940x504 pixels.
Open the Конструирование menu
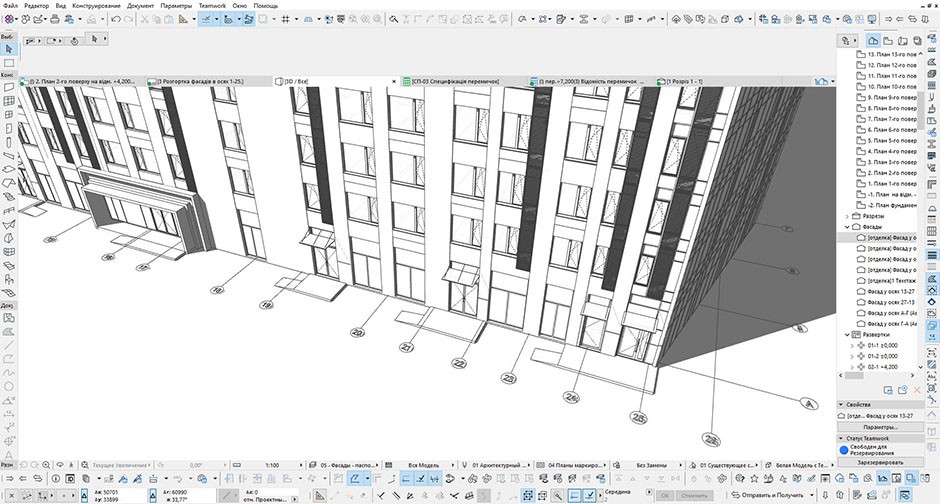click(97, 5)
